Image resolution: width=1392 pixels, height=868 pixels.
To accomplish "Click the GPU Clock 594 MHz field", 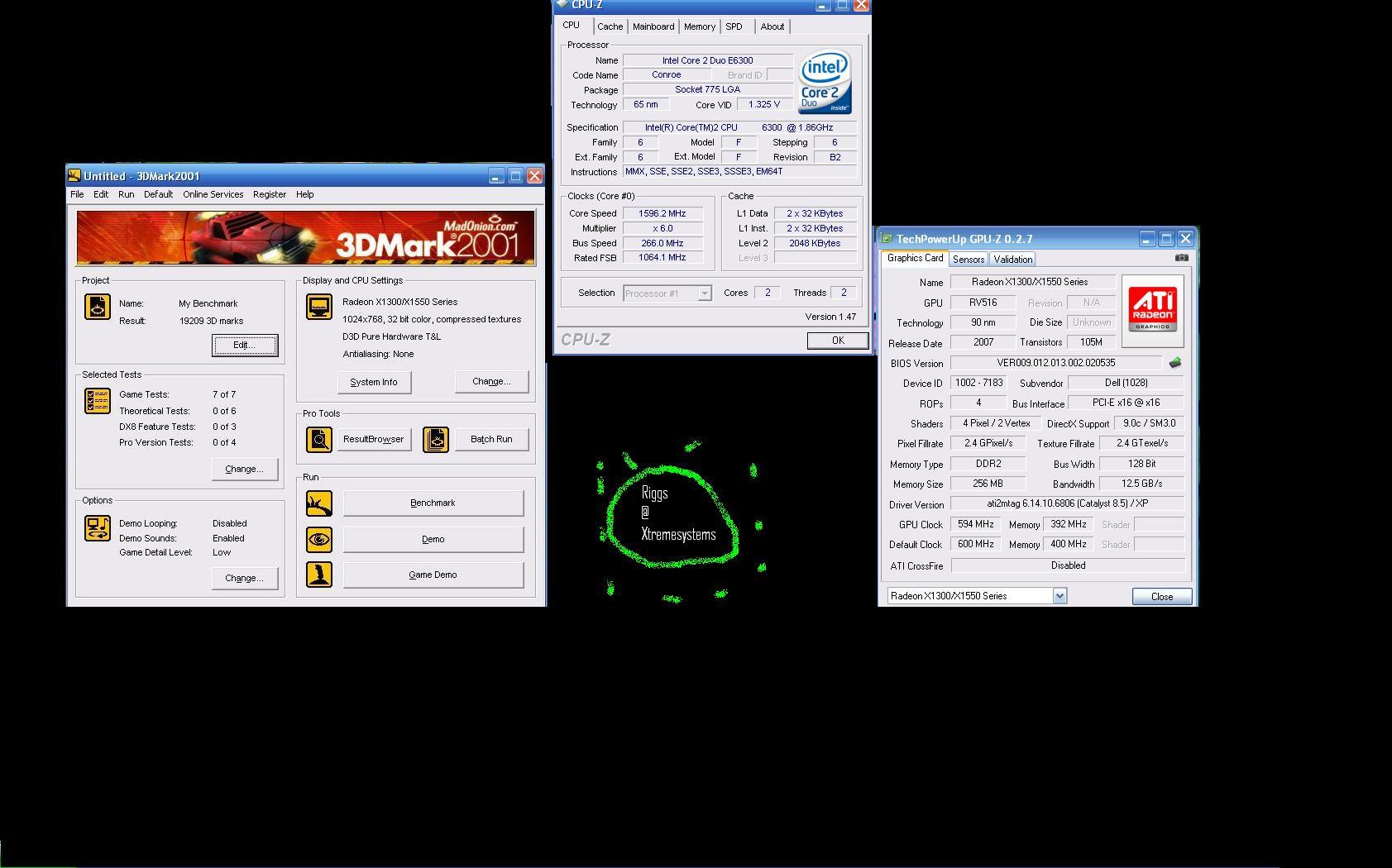I will 976,524.
